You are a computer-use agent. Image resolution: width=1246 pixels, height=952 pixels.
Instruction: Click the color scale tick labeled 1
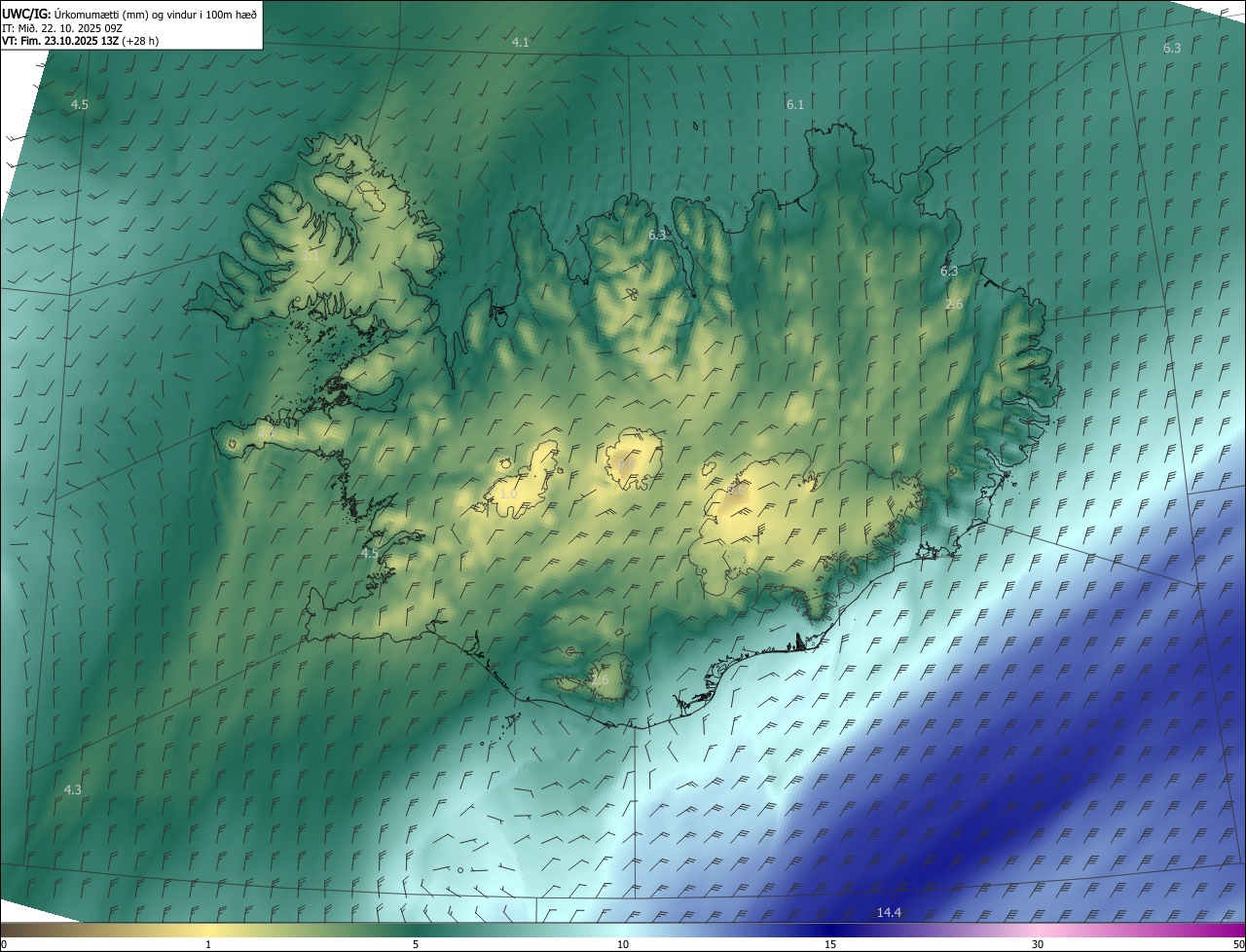click(x=208, y=944)
